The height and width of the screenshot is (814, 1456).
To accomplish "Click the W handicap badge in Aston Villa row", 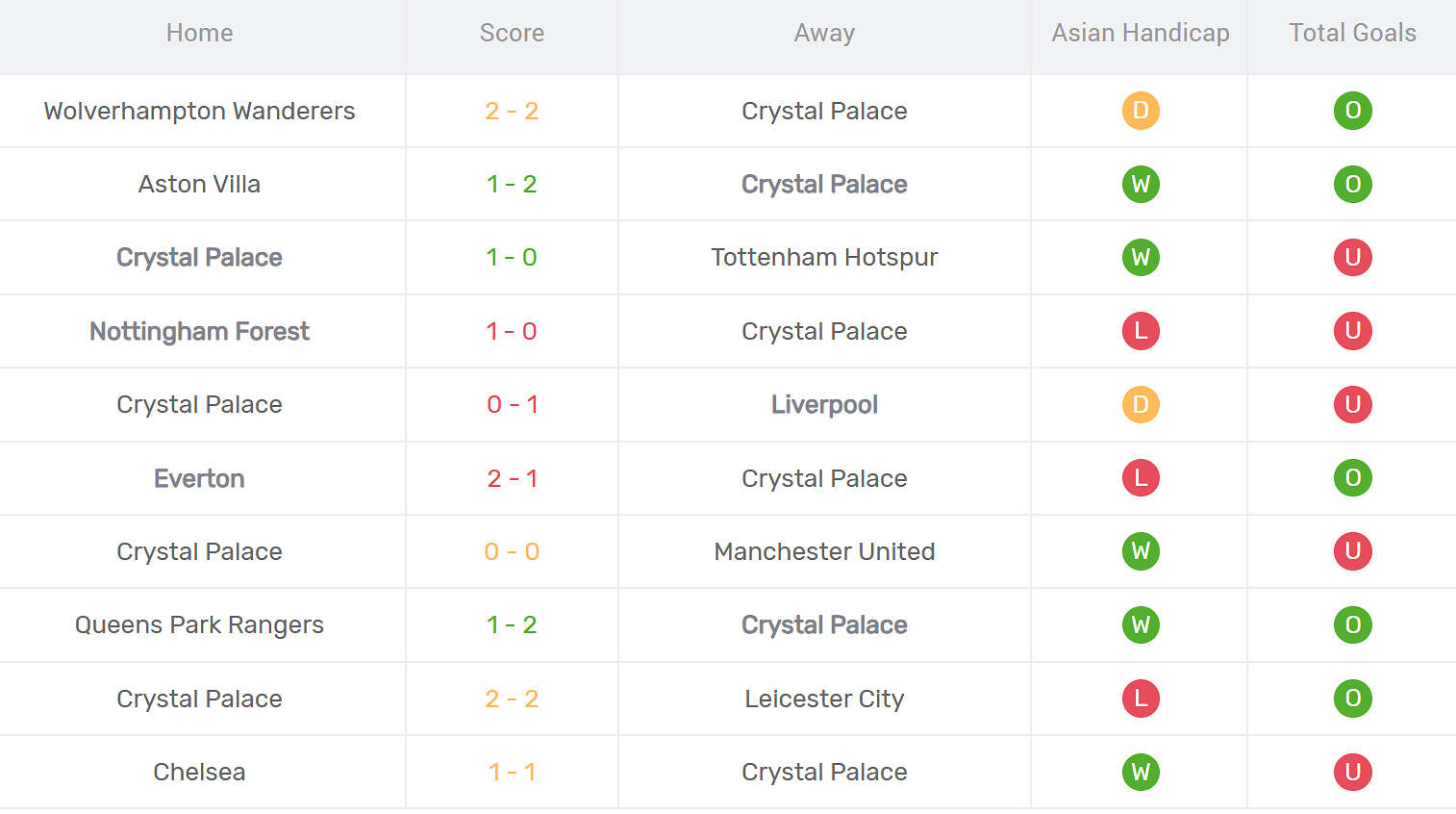I will (x=1141, y=184).
